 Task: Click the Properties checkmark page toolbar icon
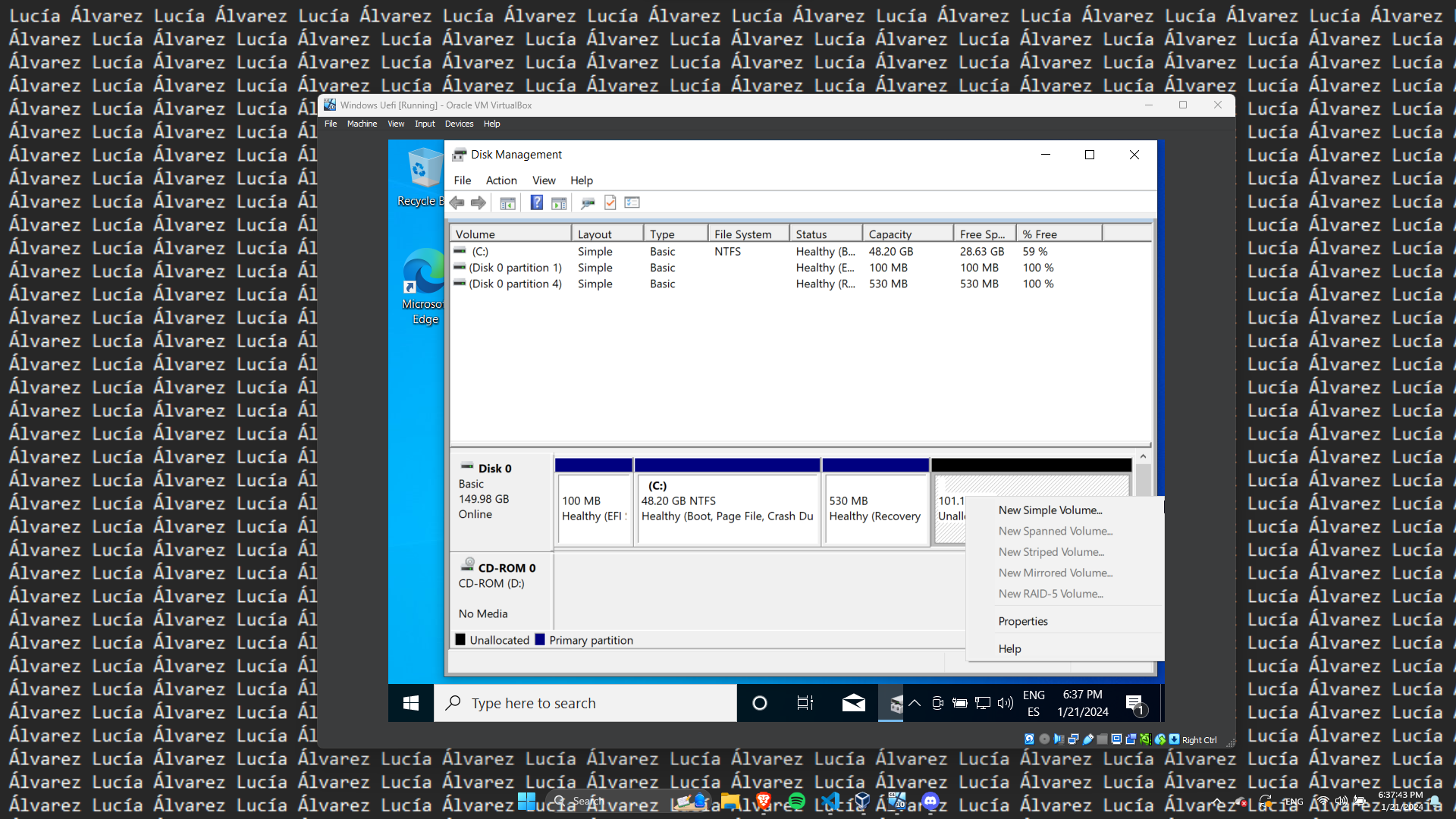click(x=610, y=202)
